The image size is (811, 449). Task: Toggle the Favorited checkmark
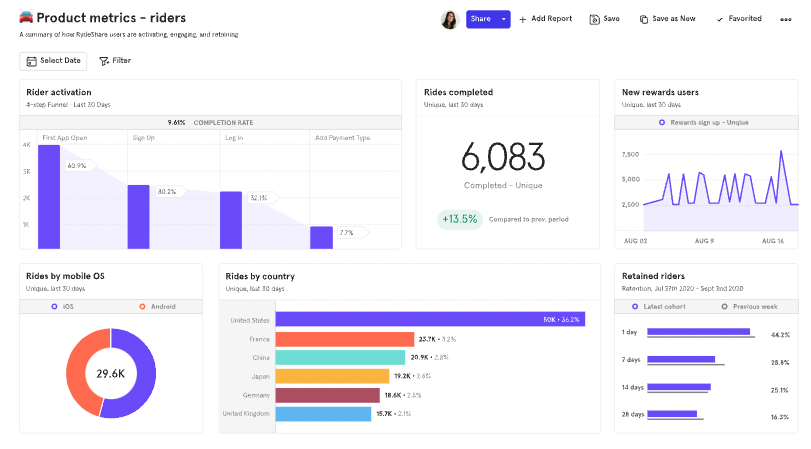click(720, 19)
